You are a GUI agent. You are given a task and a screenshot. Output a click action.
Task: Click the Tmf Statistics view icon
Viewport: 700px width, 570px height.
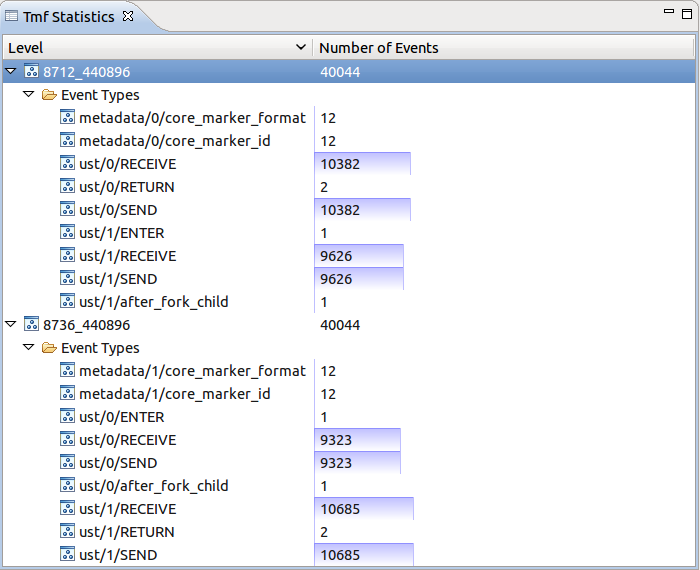click(x=12, y=17)
